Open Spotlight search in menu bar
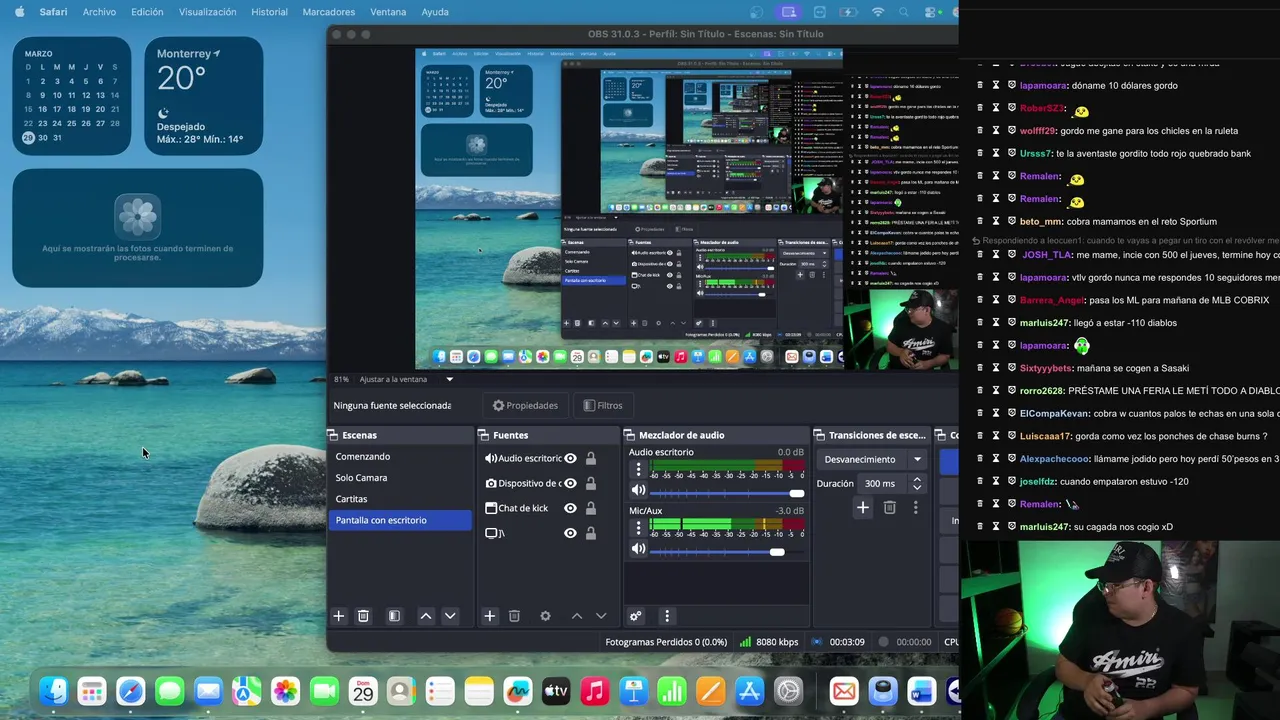1280x720 pixels. tap(905, 12)
